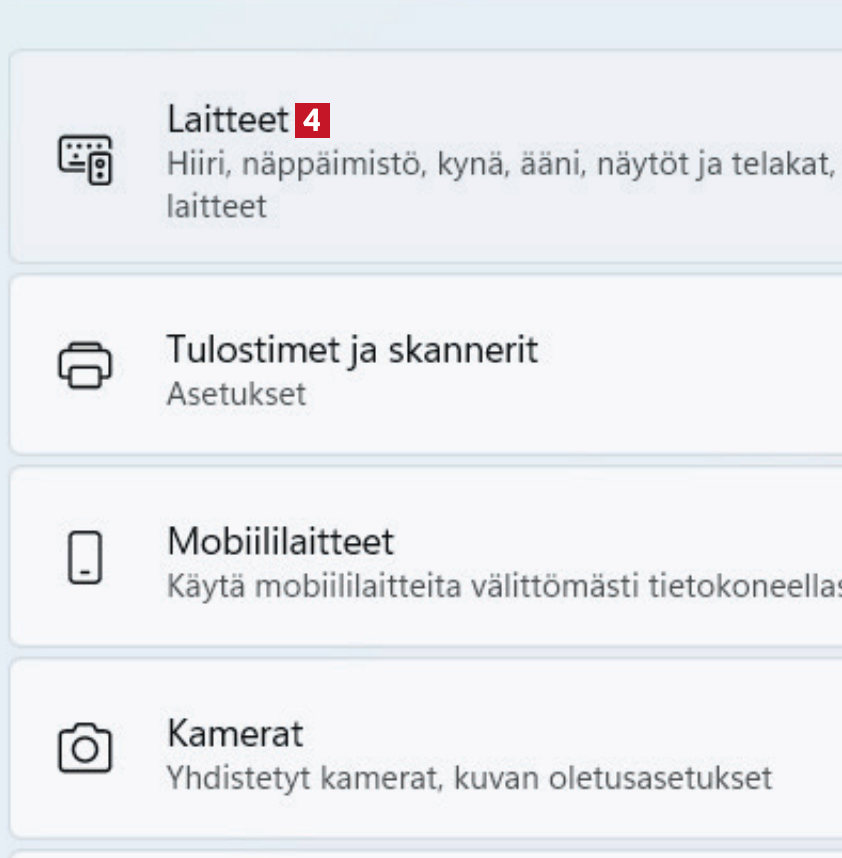
Task: Open the Kamerat settings page
Action: coord(235,733)
